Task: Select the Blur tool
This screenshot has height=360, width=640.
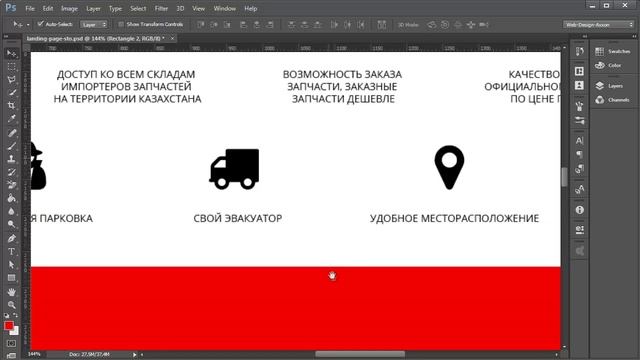Action: coord(11,211)
